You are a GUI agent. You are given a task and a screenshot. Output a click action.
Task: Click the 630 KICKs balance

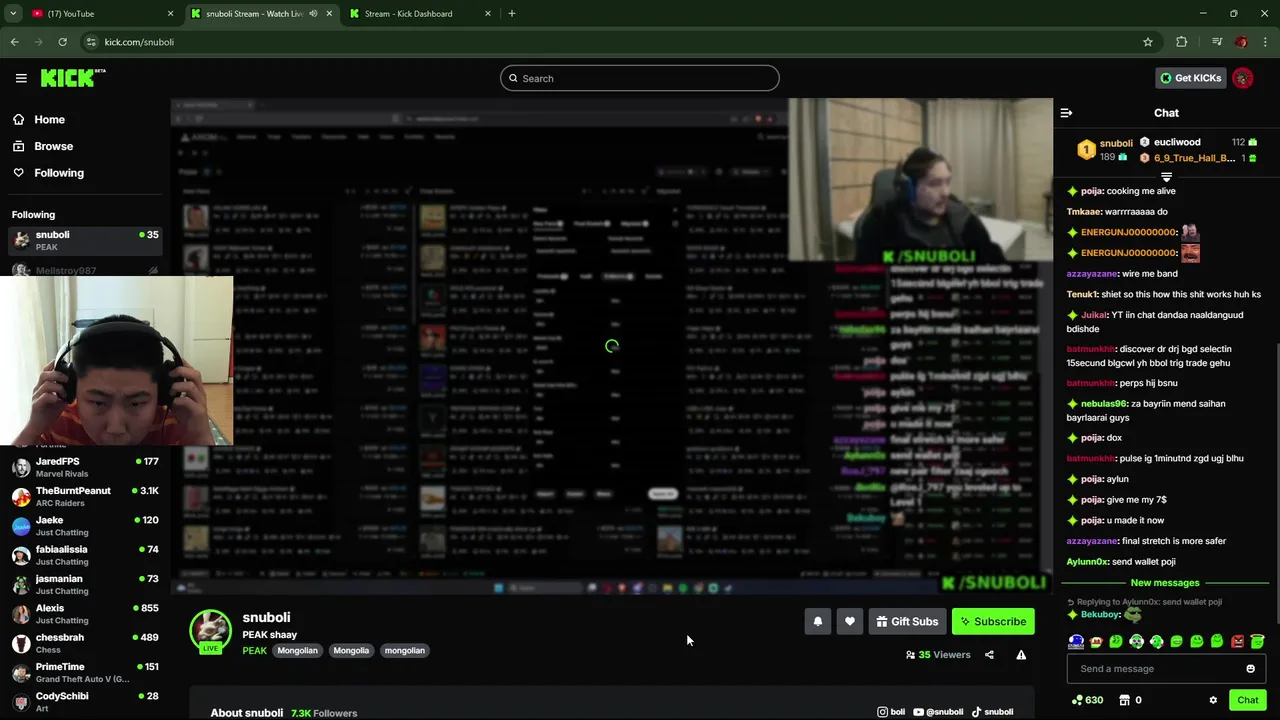(x=1087, y=700)
